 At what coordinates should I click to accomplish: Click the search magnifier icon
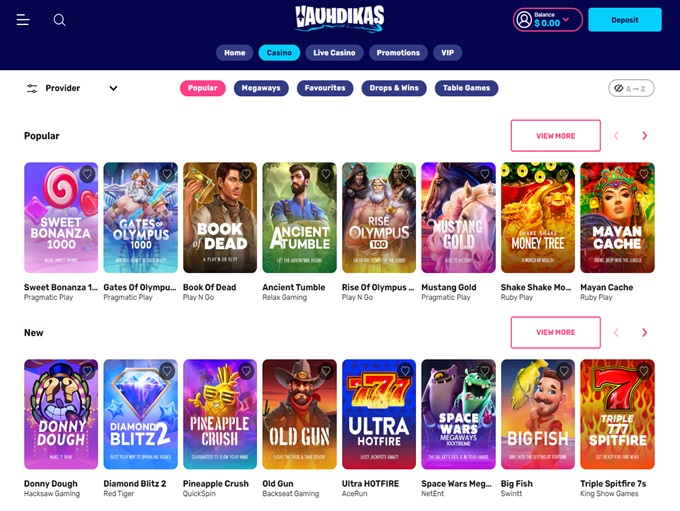59,20
